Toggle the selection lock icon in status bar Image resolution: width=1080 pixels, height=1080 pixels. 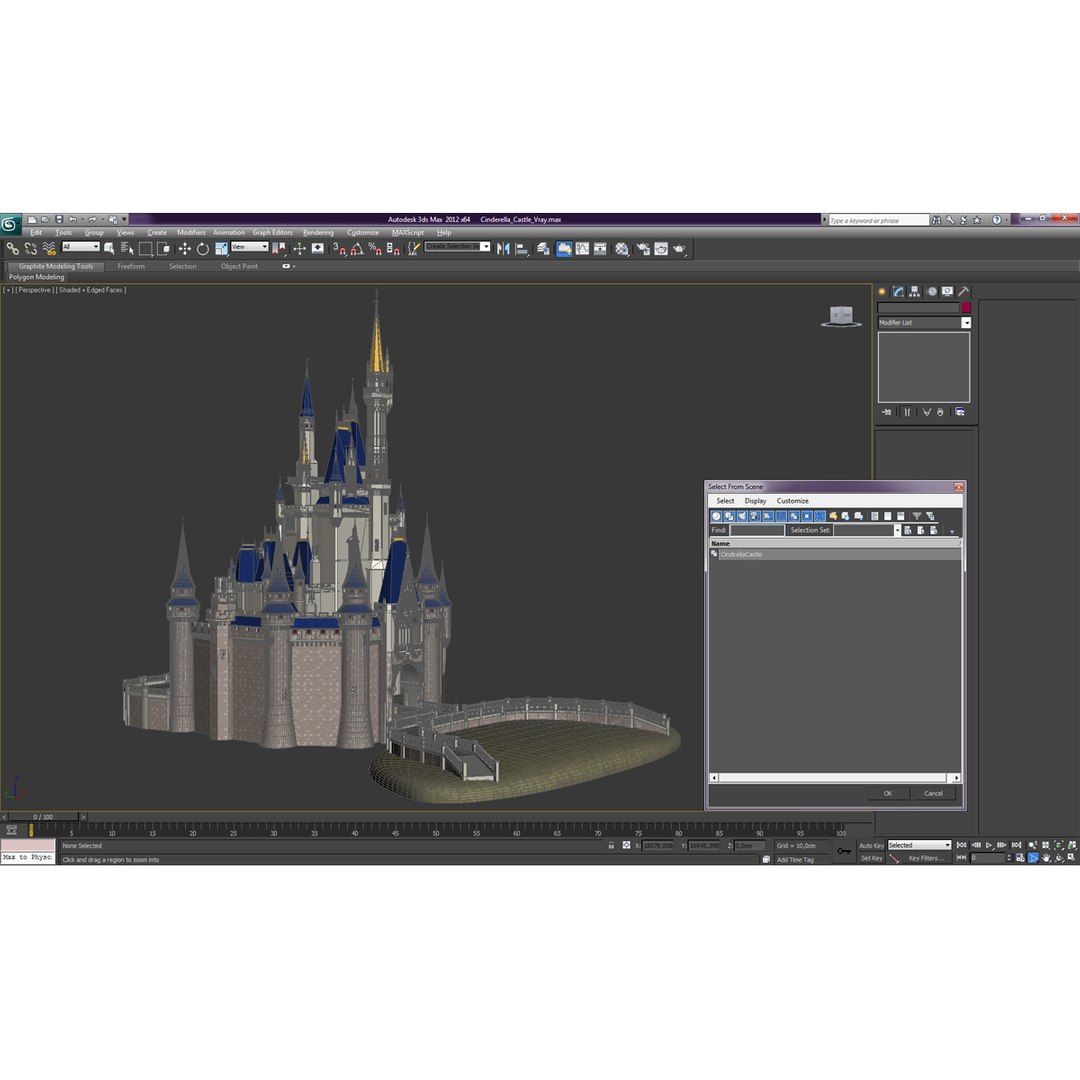(x=611, y=845)
